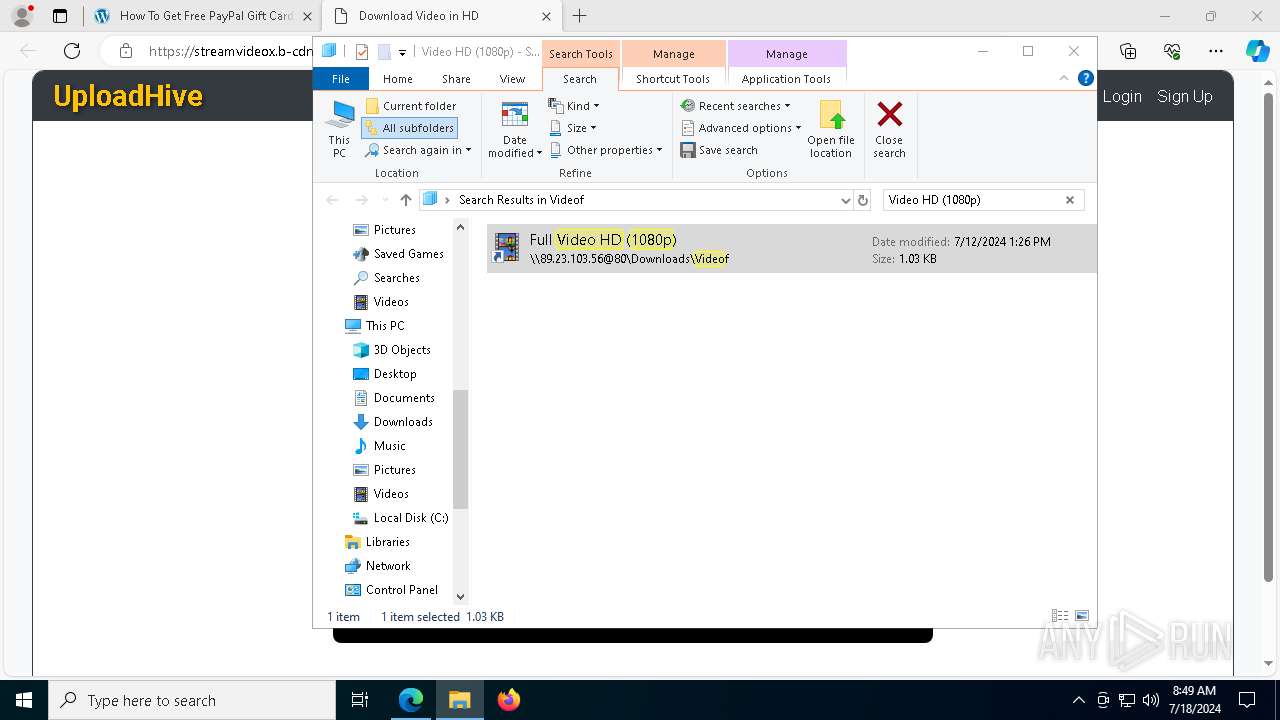Open Search again in dropdown
1280x720 pixels.
(x=418, y=150)
